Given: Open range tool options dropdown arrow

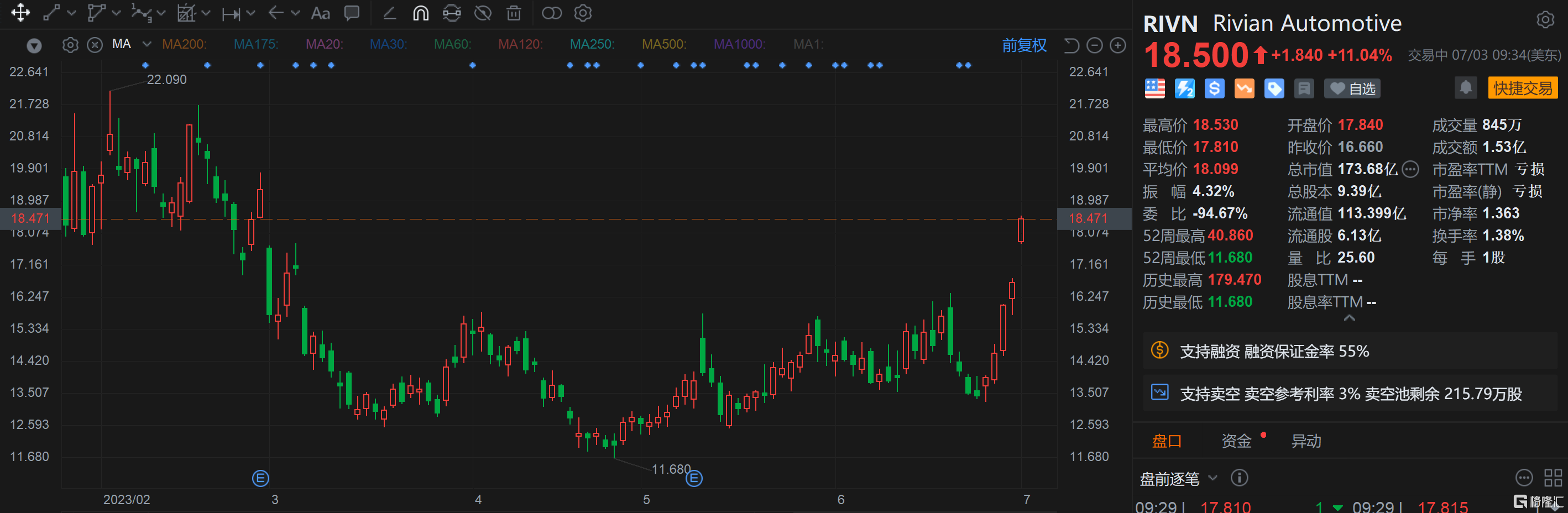Looking at the screenshot, I should point(251,13).
